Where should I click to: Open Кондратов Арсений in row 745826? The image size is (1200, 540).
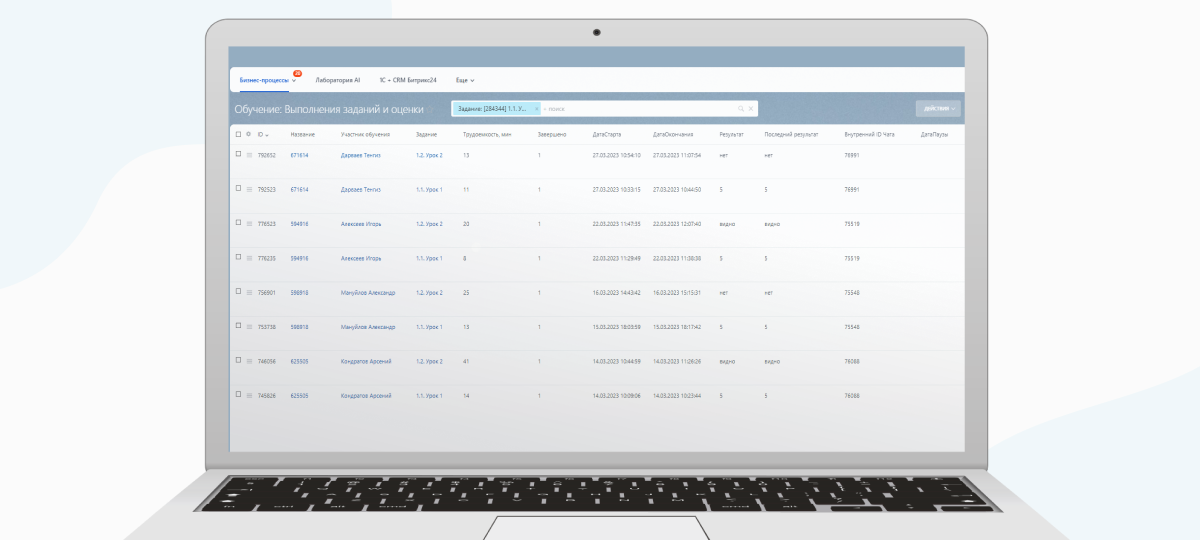[366, 396]
